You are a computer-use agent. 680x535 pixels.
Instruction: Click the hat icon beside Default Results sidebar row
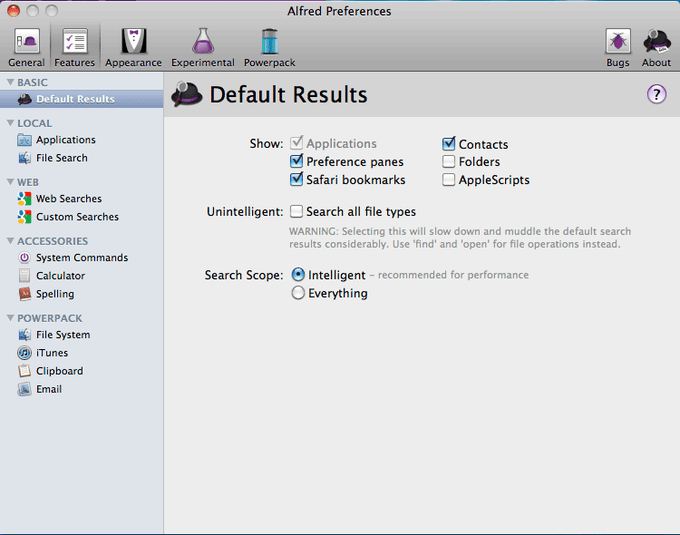(25, 99)
